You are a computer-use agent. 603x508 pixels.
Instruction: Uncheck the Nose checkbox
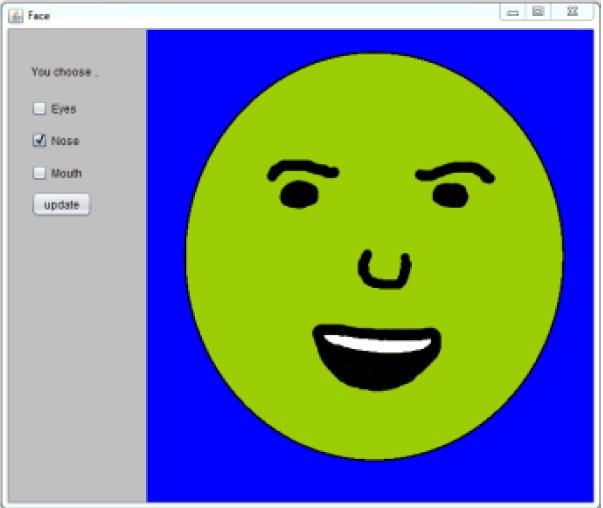point(40,141)
